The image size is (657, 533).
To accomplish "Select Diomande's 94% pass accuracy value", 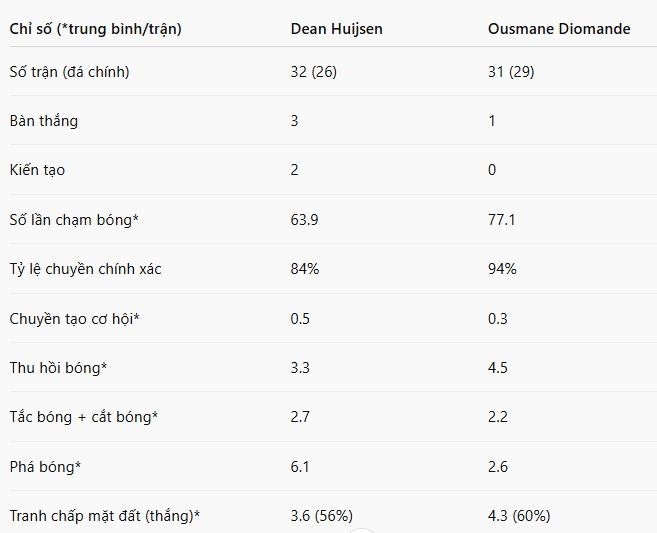I will pos(502,269).
